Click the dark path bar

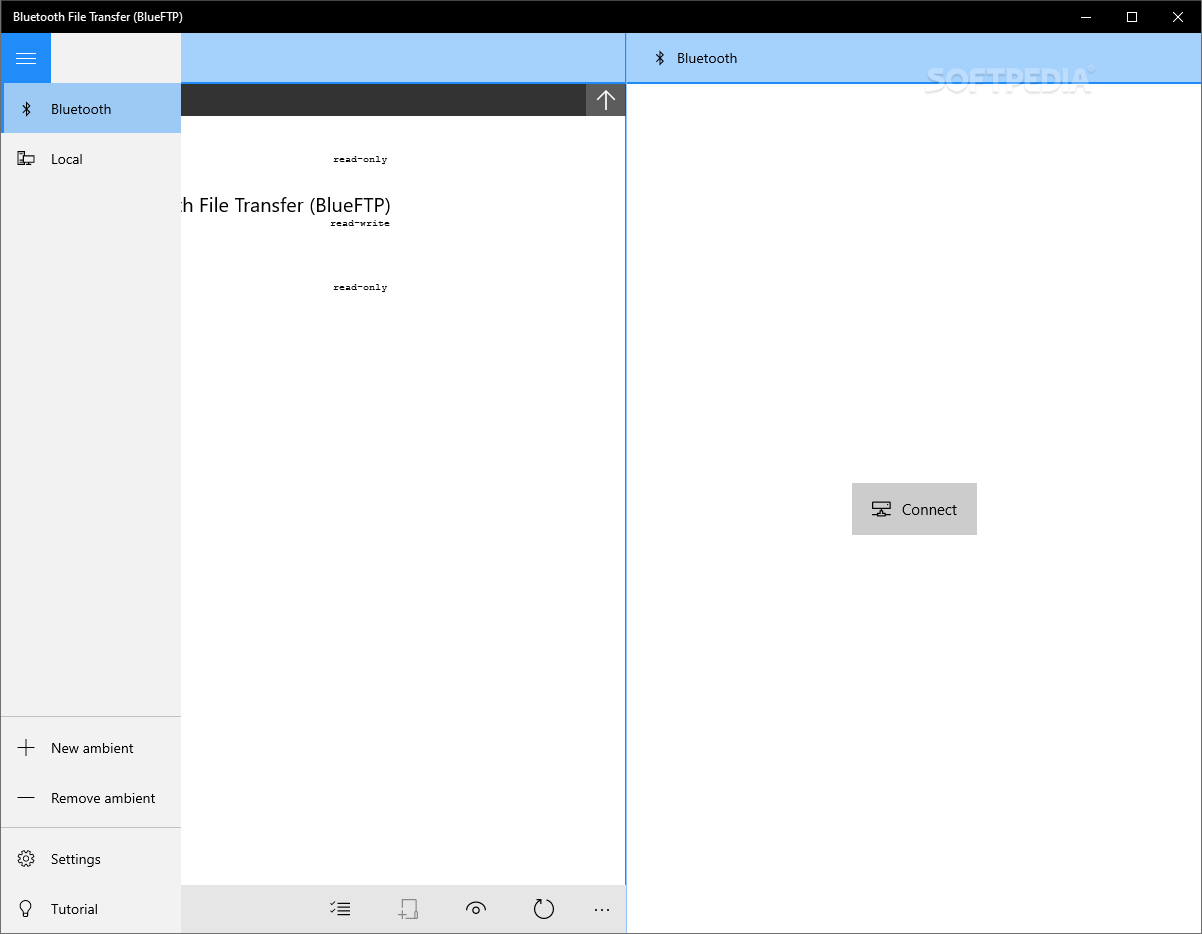tap(383, 99)
